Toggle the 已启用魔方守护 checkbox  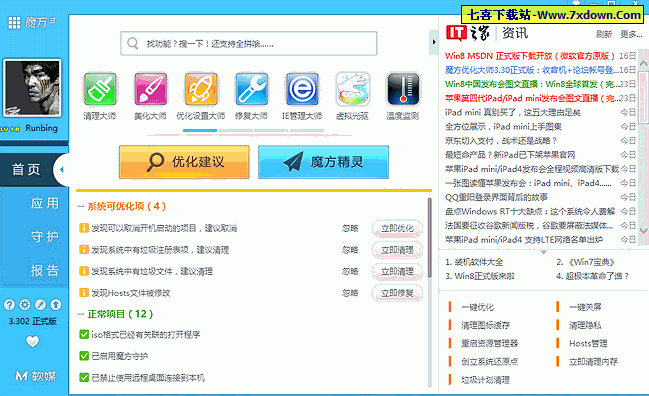point(84,356)
